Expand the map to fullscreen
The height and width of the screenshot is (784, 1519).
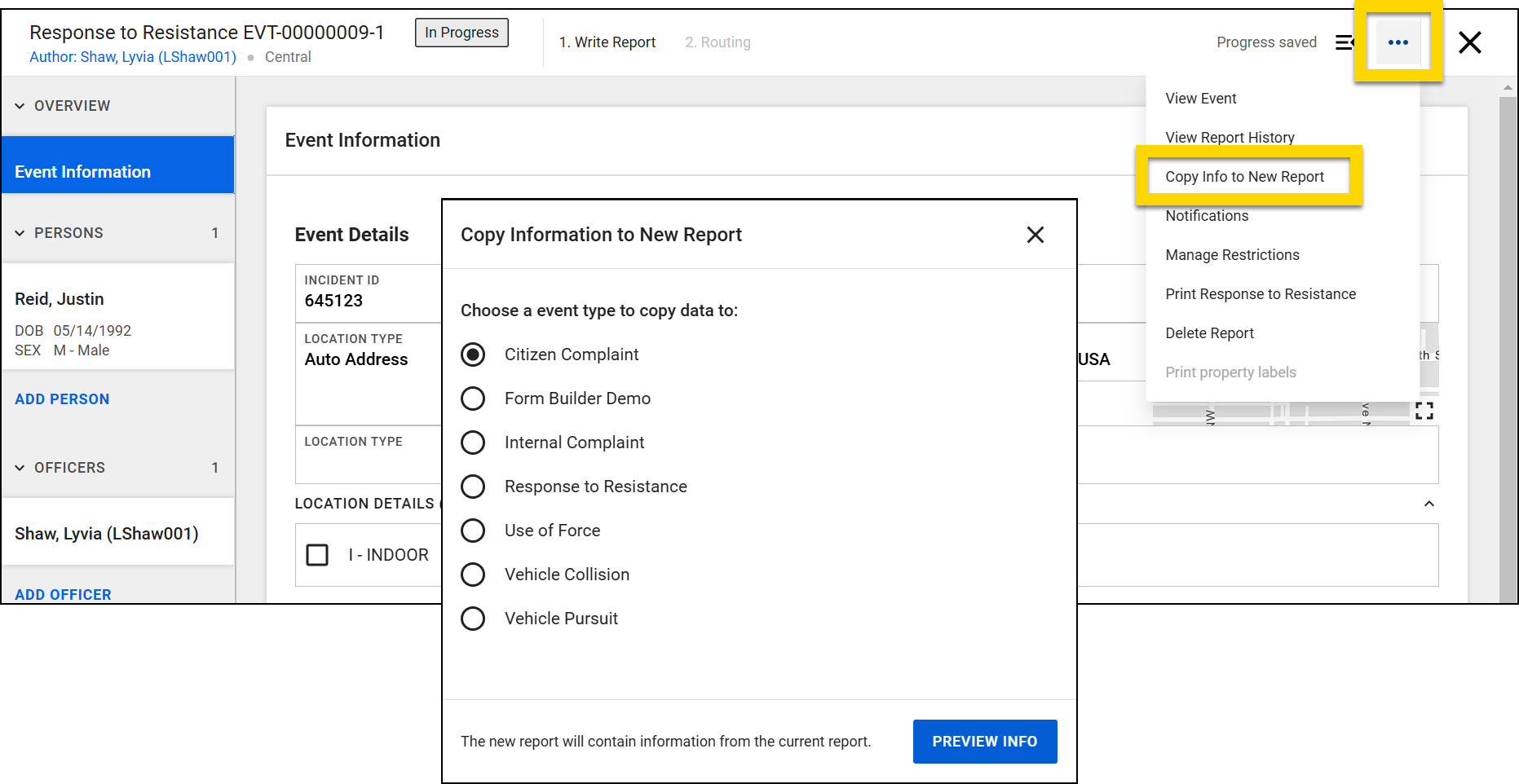tap(1424, 412)
